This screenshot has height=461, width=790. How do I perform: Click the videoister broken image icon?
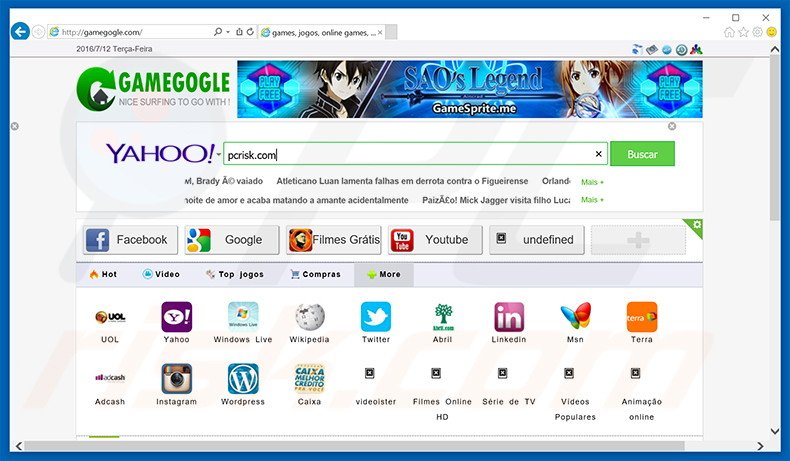point(370,373)
